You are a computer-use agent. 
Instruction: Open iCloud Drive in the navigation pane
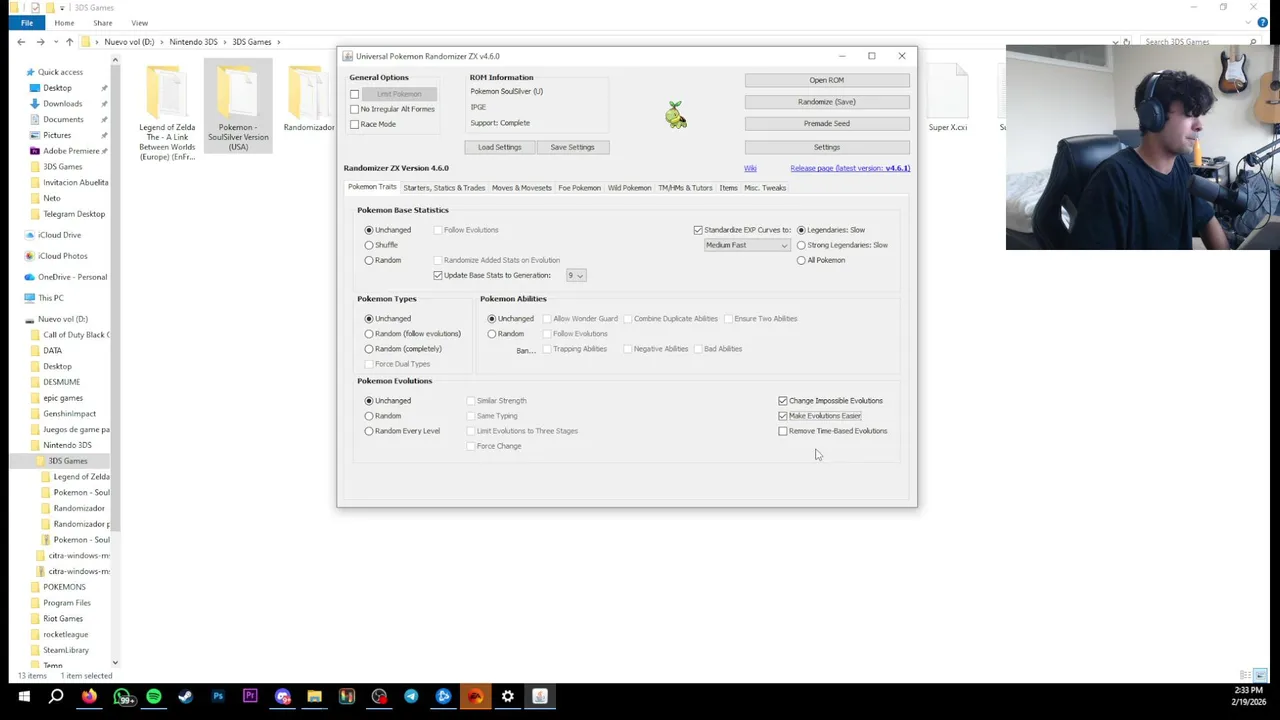pyautogui.click(x=60, y=235)
